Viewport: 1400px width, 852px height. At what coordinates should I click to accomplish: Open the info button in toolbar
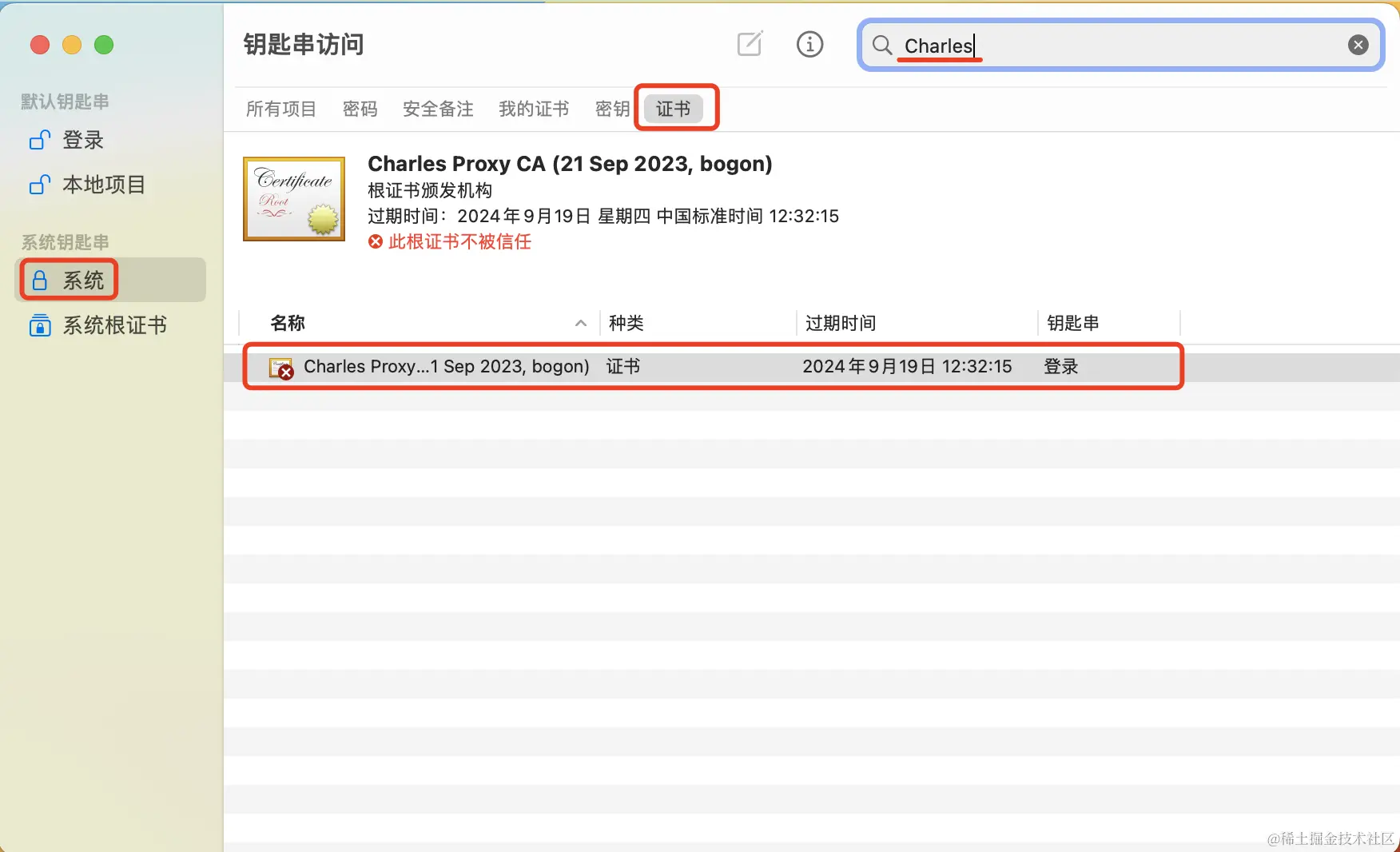click(809, 44)
